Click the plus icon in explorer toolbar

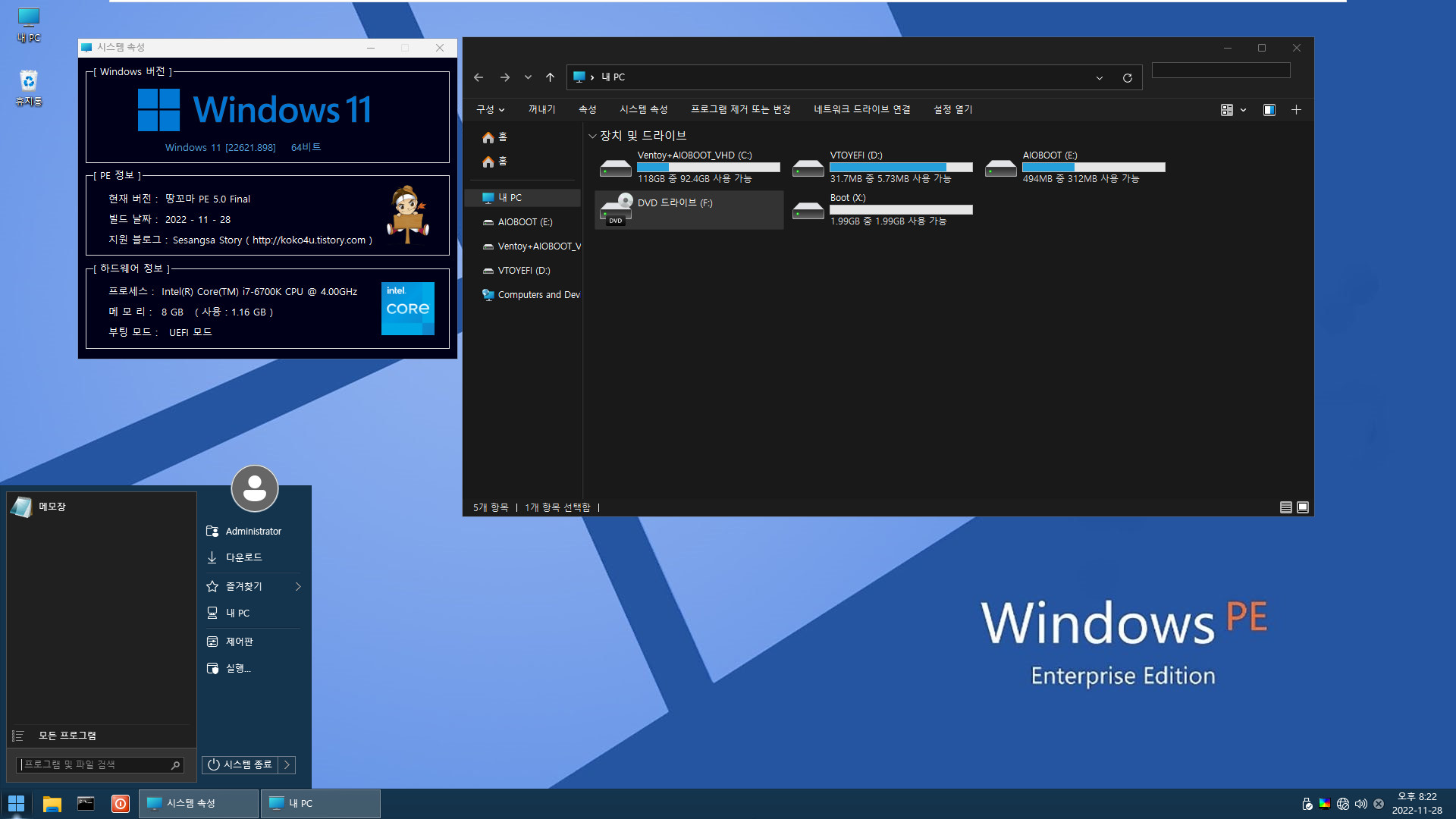tap(1297, 110)
